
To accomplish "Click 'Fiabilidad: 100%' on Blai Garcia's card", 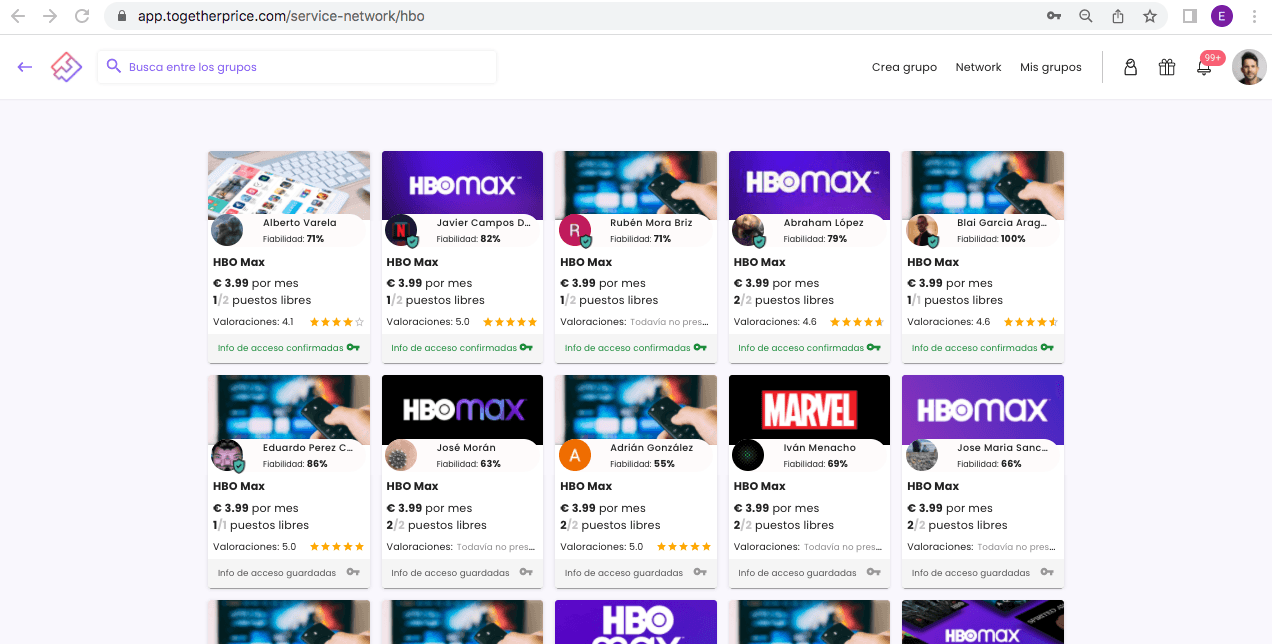I will point(991,239).
